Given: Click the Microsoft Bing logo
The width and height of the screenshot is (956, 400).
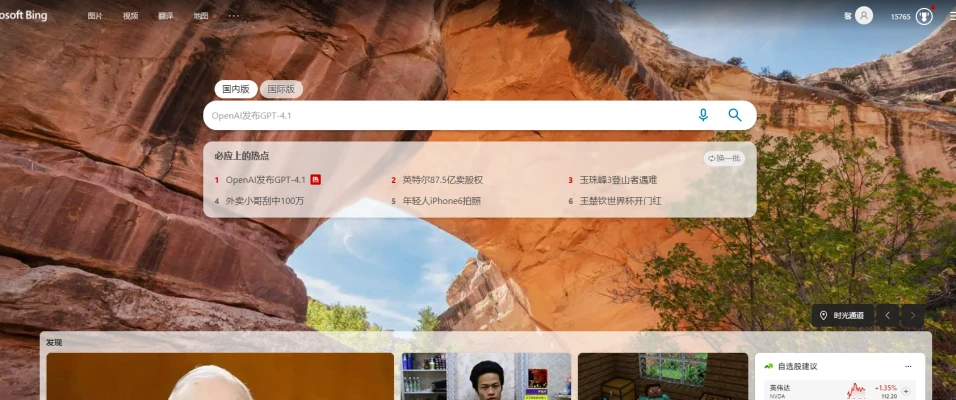Looking at the screenshot, I should [23, 16].
